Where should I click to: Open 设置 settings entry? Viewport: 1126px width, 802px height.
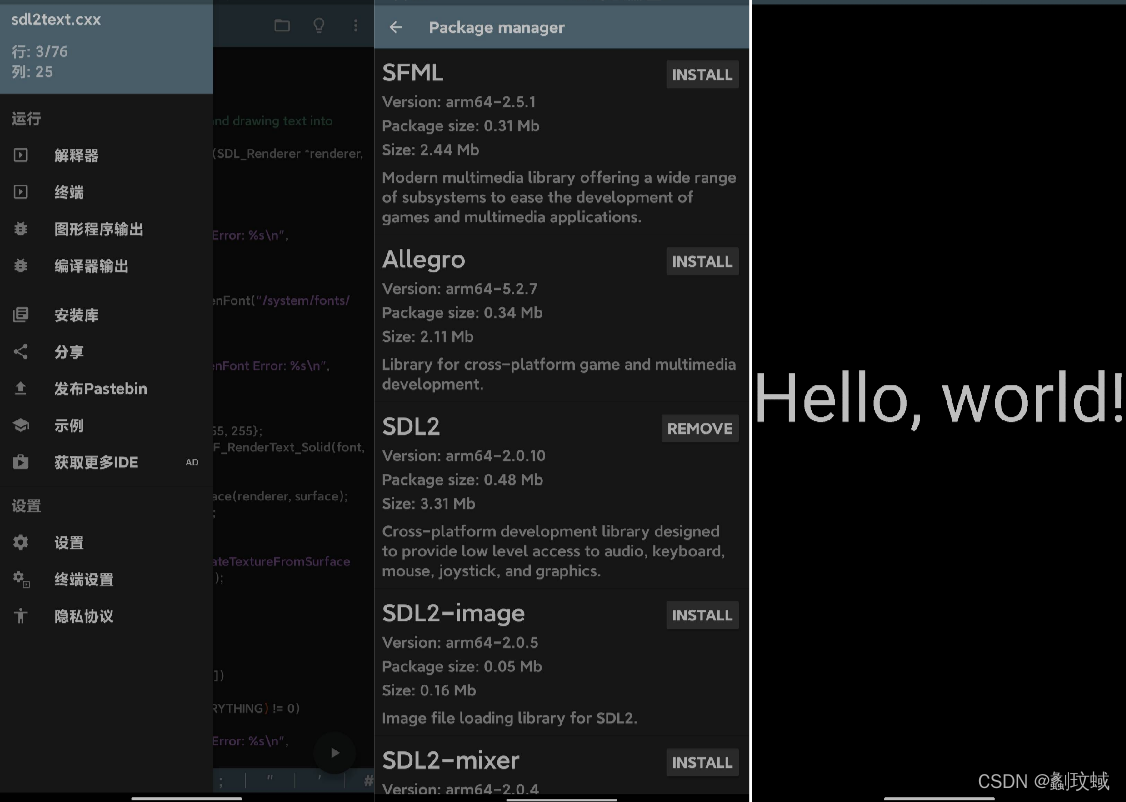[x=106, y=542]
